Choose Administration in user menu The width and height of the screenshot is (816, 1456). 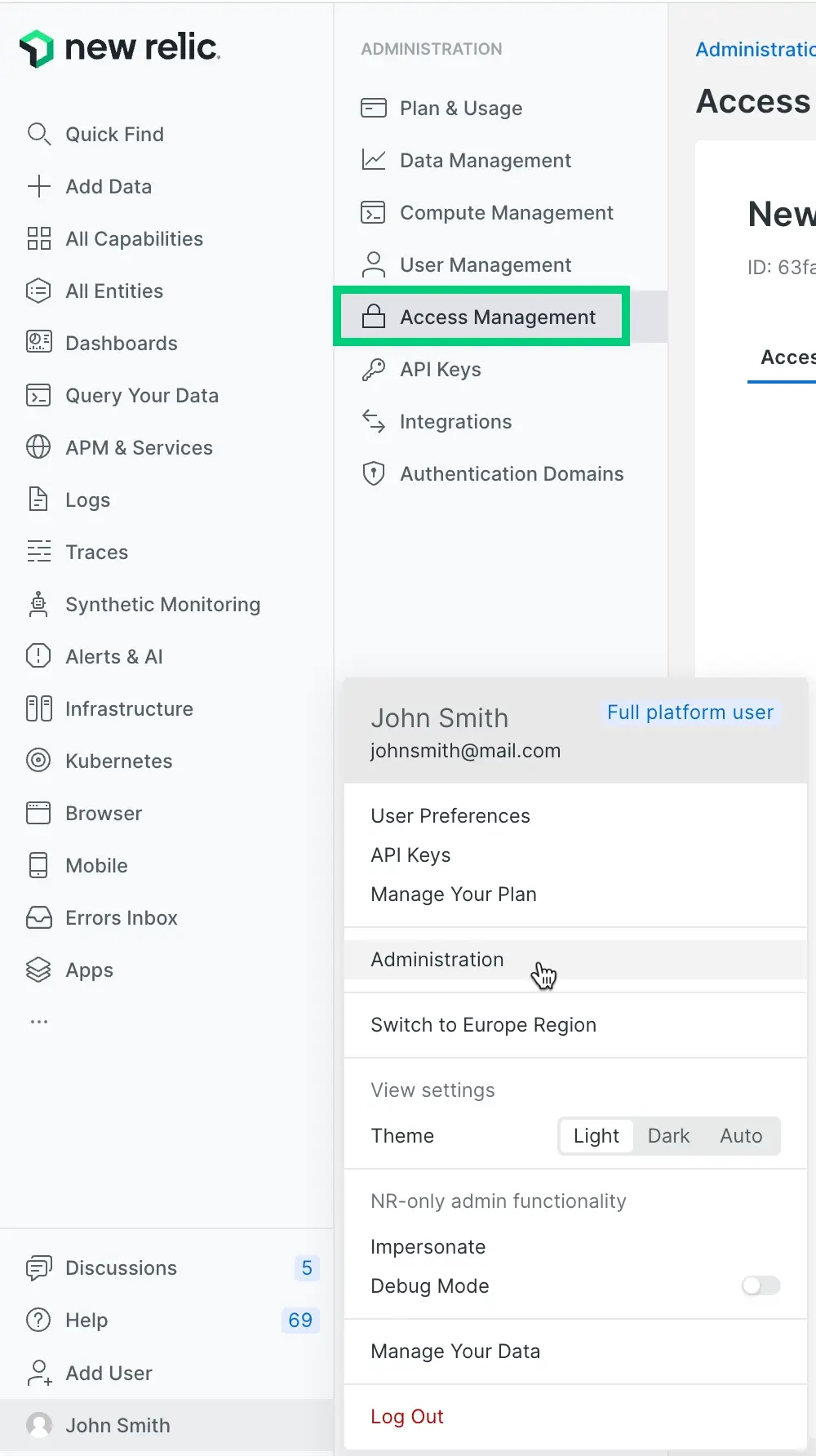tap(437, 960)
